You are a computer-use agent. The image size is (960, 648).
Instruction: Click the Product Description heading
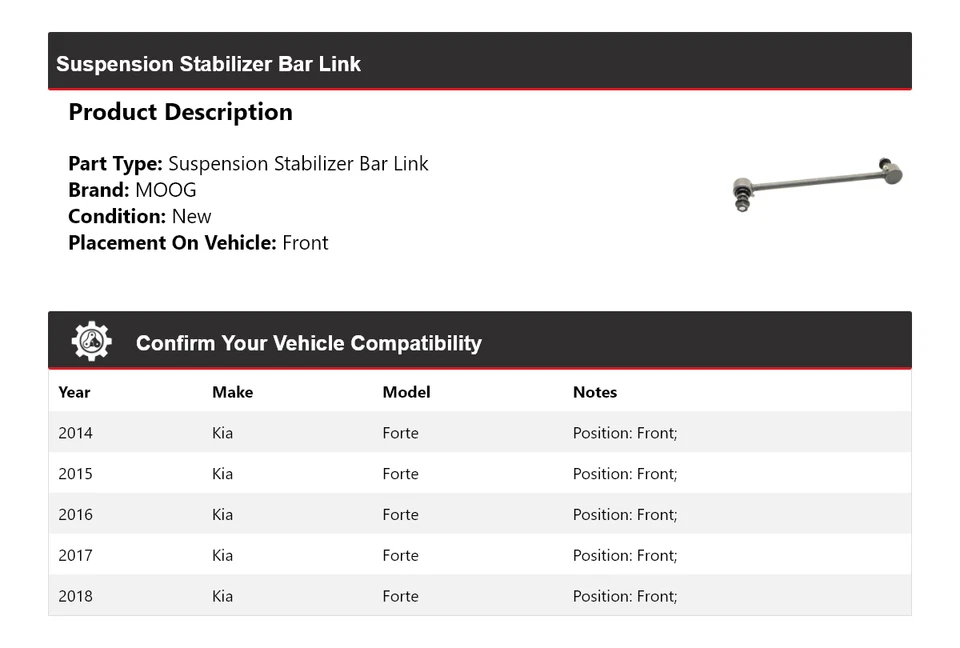(x=180, y=112)
